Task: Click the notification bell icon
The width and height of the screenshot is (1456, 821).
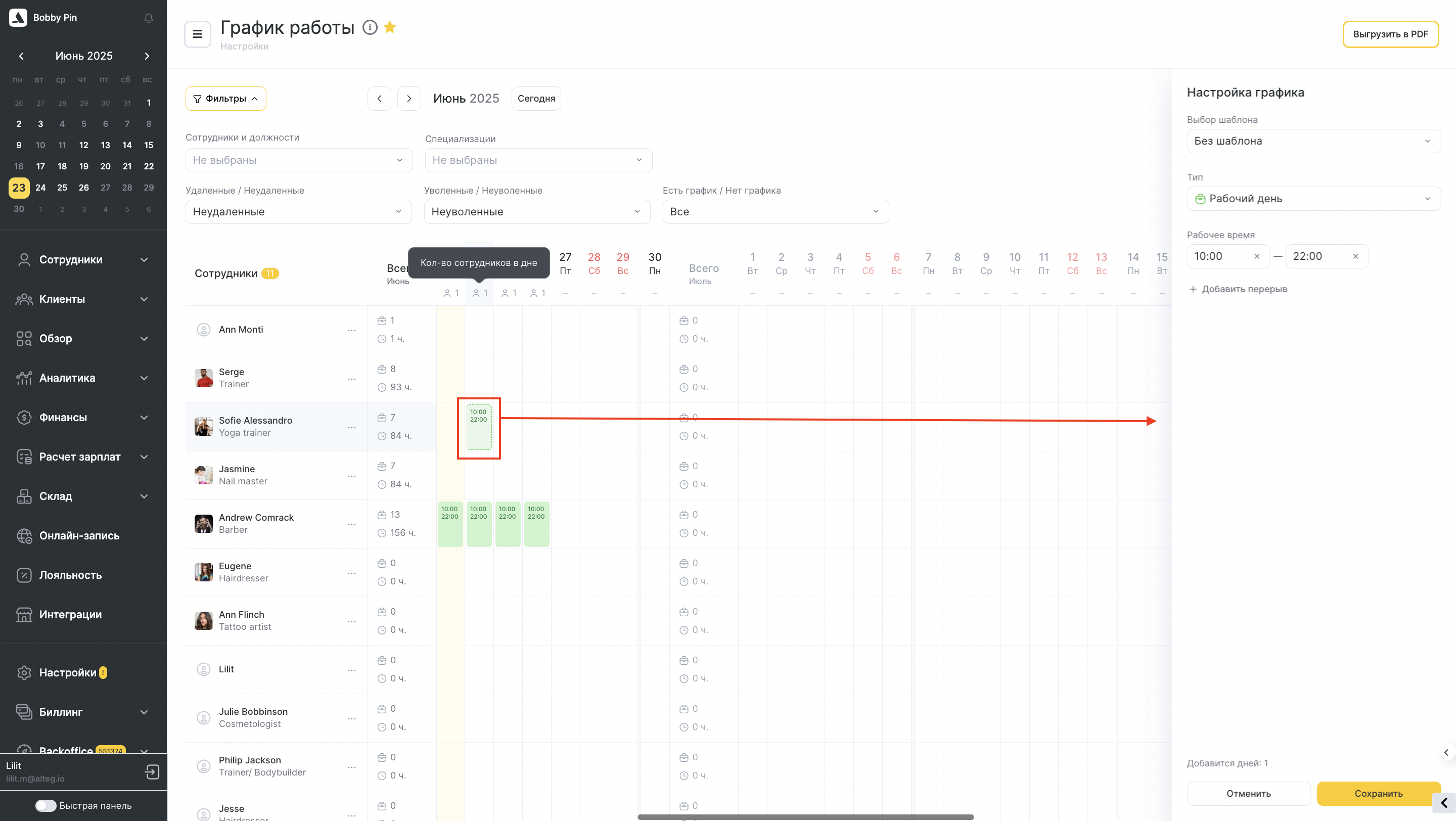Action: coord(149,18)
